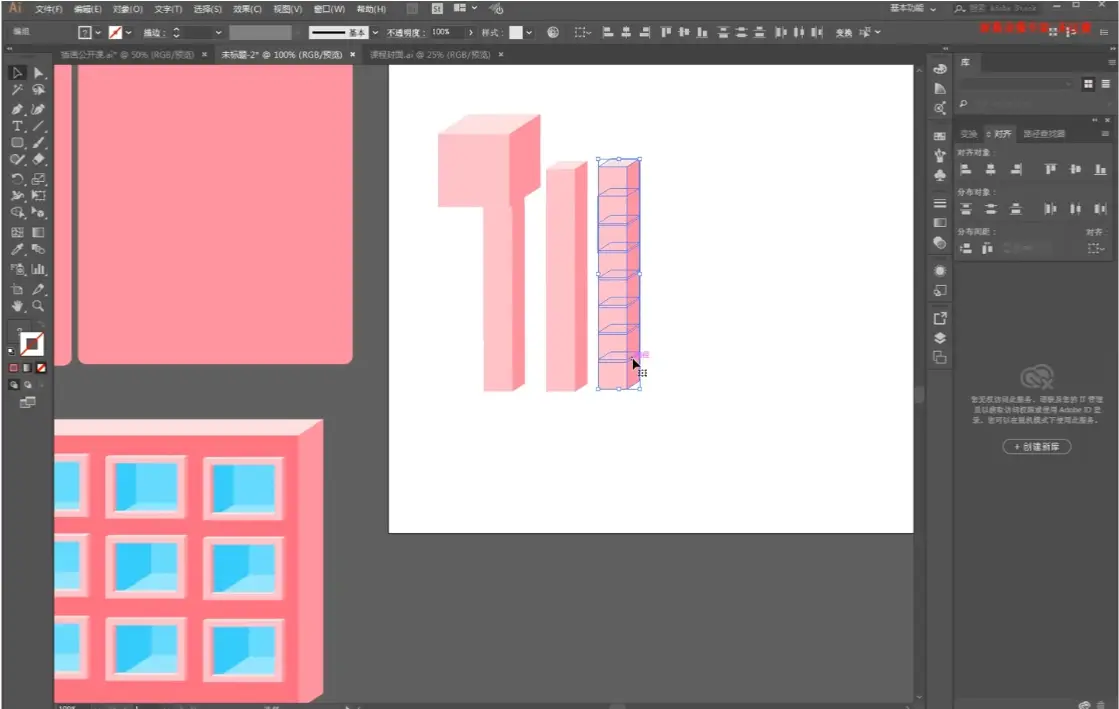Viewport: 1119px width, 709px height.
Task: Choose the Rectangle tool
Action: [x=16, y=142]
